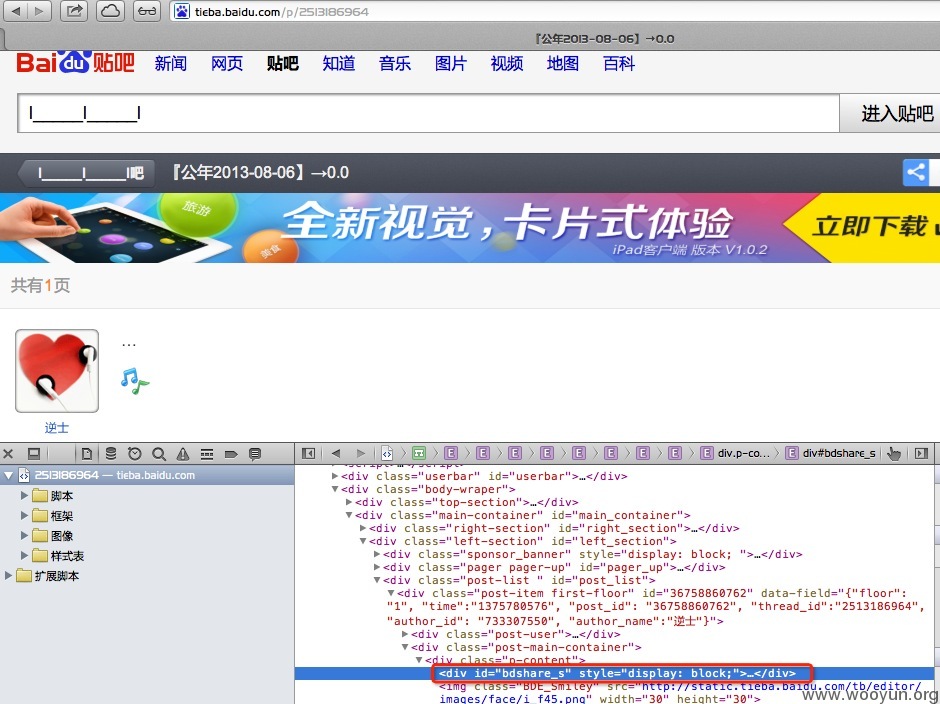Open the Safari share button
This screenshot has width=940, height=704.
click(74, 11)
